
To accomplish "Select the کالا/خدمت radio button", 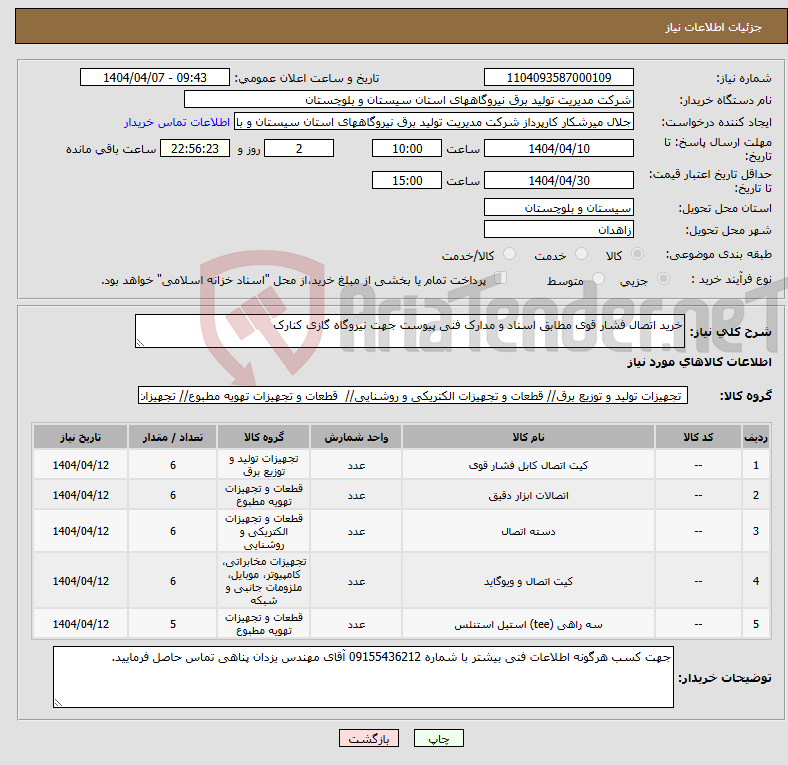I will (x=509, y=254).
